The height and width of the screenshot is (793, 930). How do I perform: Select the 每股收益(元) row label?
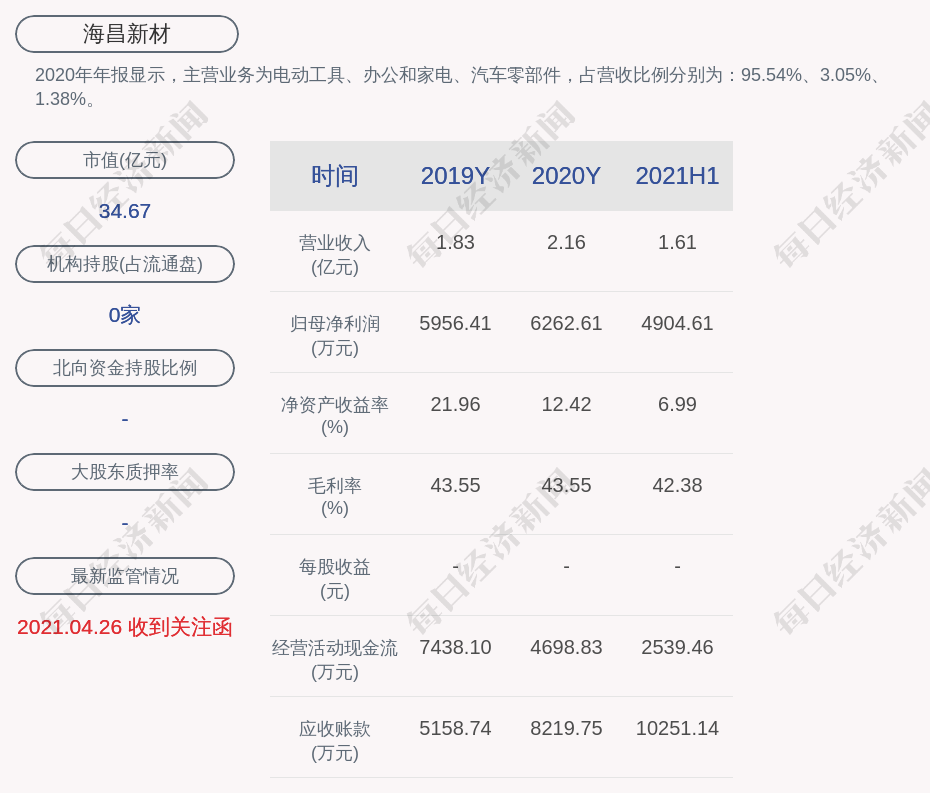tap(335, 579)
